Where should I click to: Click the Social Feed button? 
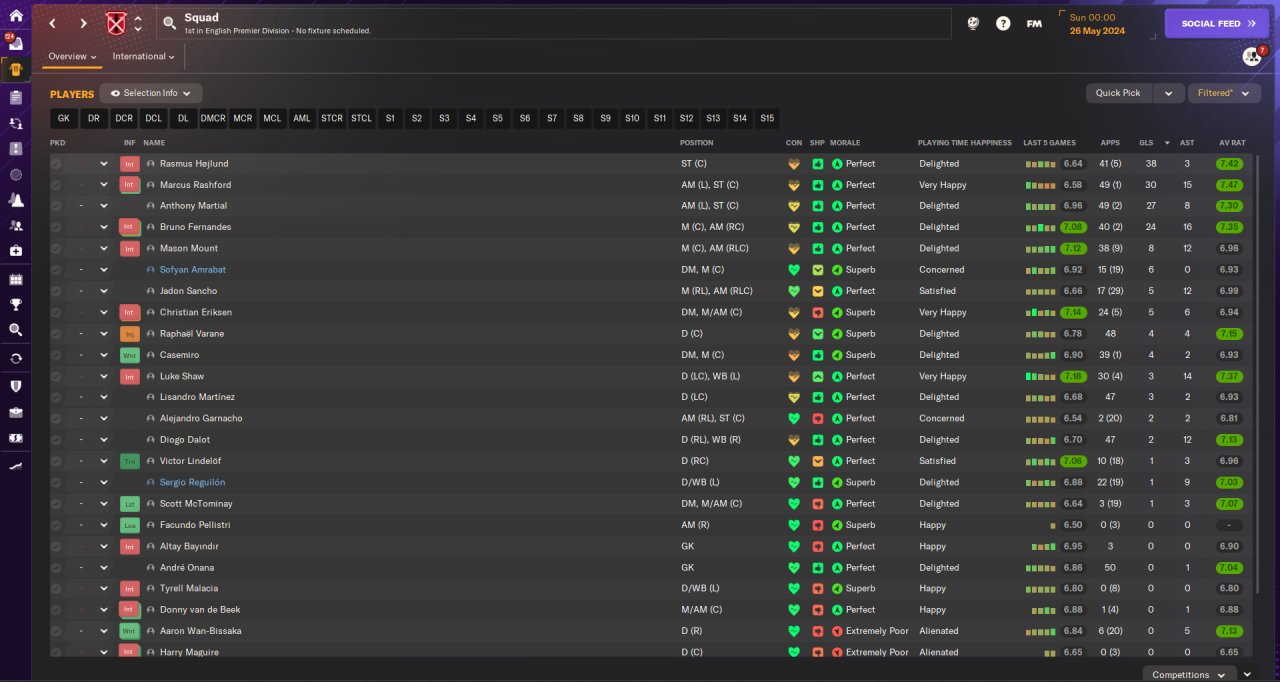1217,24
